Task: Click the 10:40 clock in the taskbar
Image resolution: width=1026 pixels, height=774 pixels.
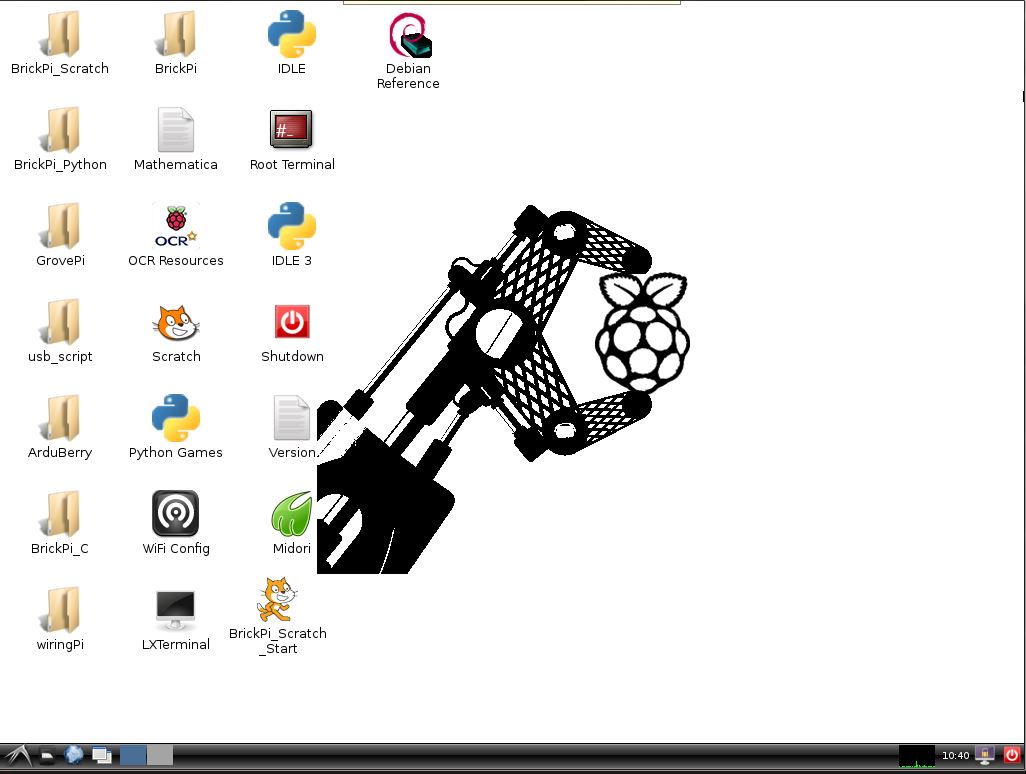Action: (x=955, y=756)
